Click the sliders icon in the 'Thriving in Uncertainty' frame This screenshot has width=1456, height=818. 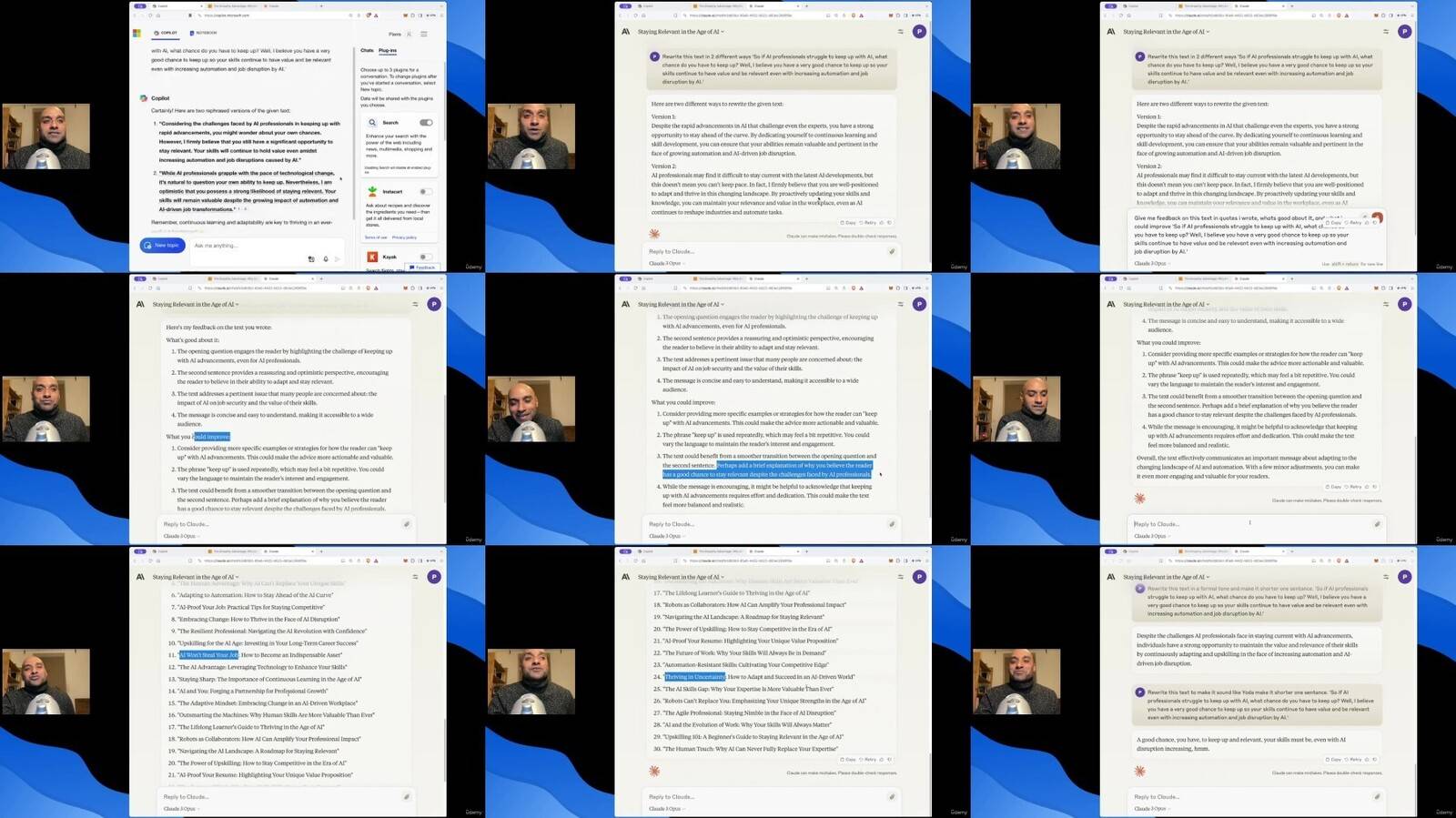pos(901,577)
